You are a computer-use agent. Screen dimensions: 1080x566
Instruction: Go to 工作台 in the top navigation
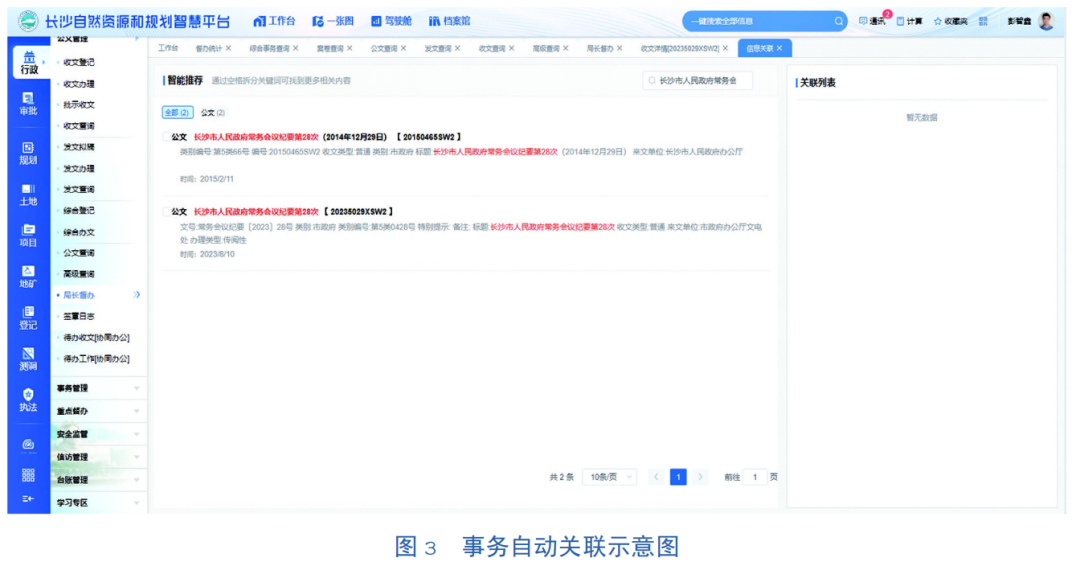(274, 21)
